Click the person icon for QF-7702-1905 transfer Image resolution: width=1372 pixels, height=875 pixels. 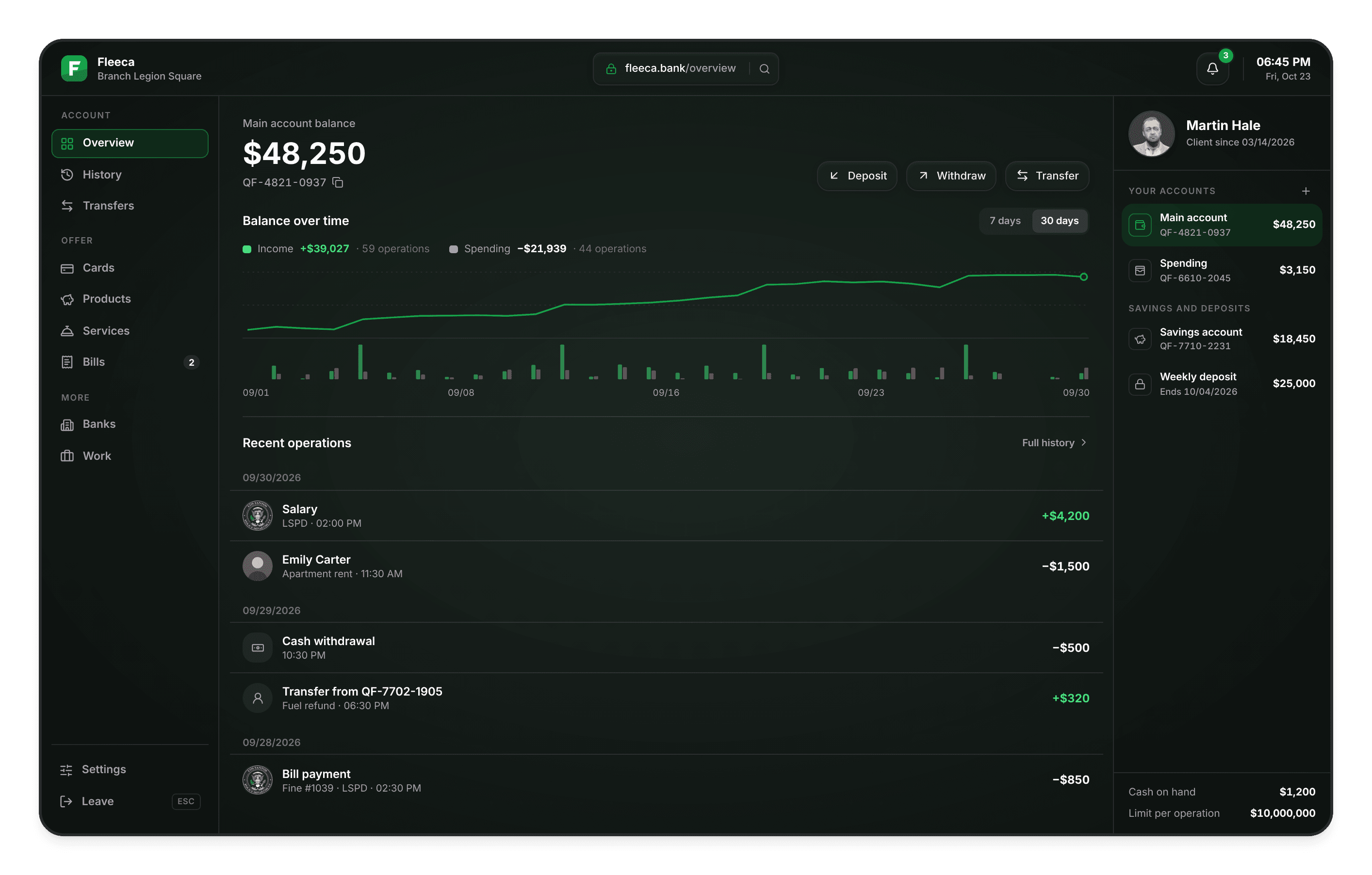(x=258, y=698)
